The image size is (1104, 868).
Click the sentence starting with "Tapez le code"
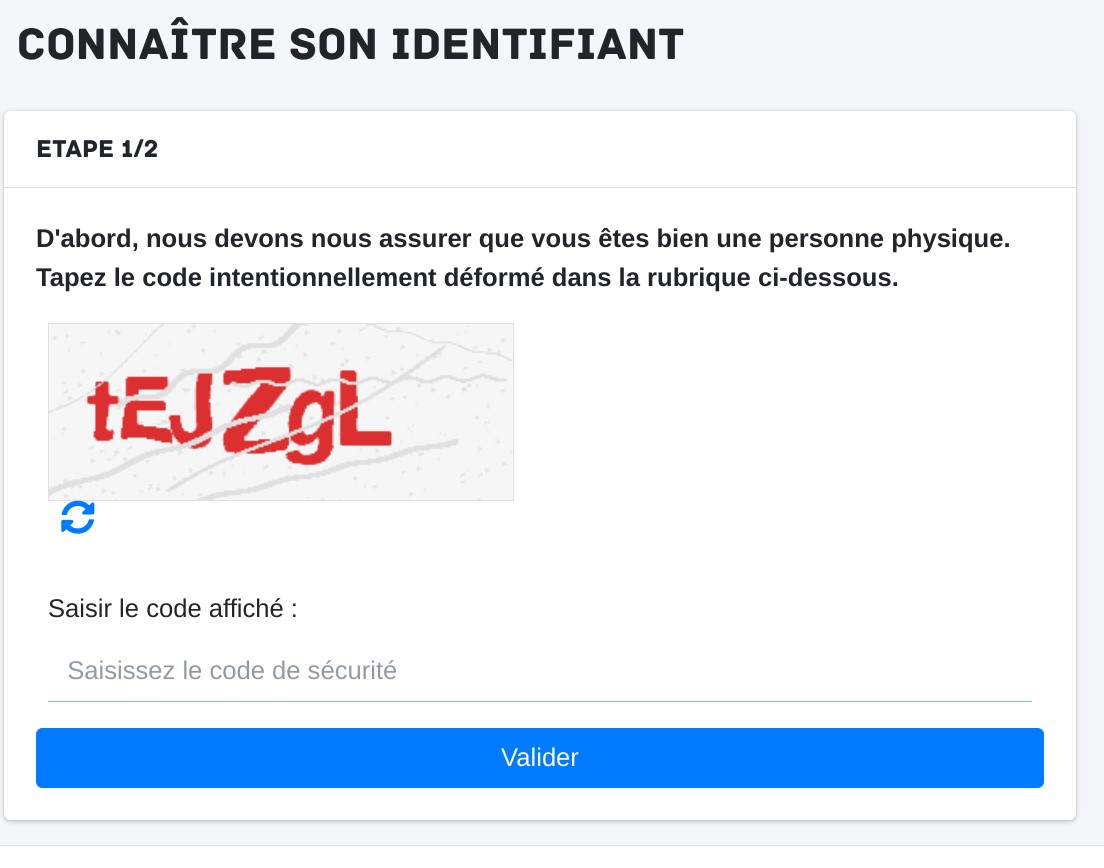point(467,277)
